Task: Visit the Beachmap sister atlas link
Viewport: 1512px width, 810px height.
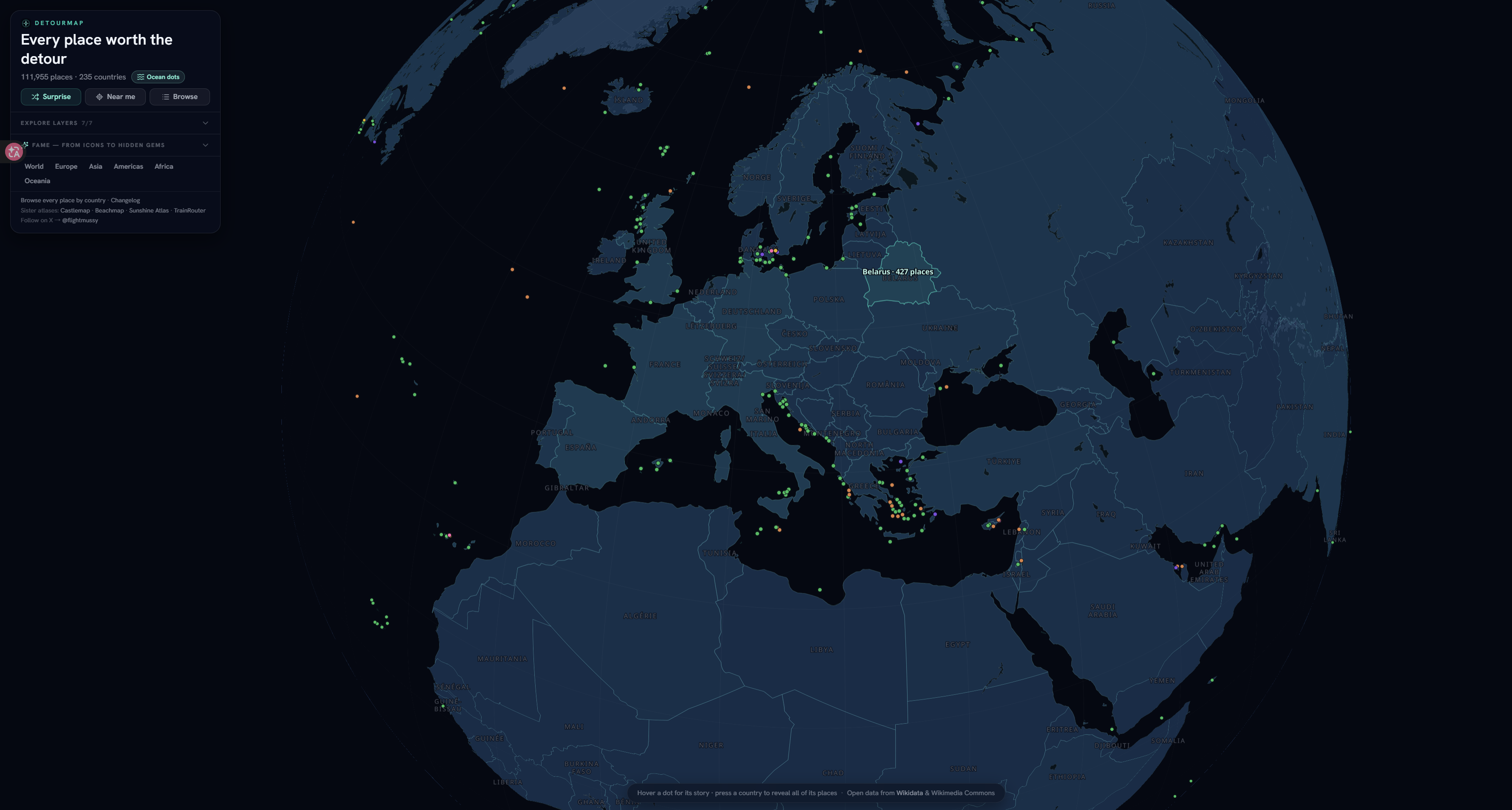Action: (110, 211)
